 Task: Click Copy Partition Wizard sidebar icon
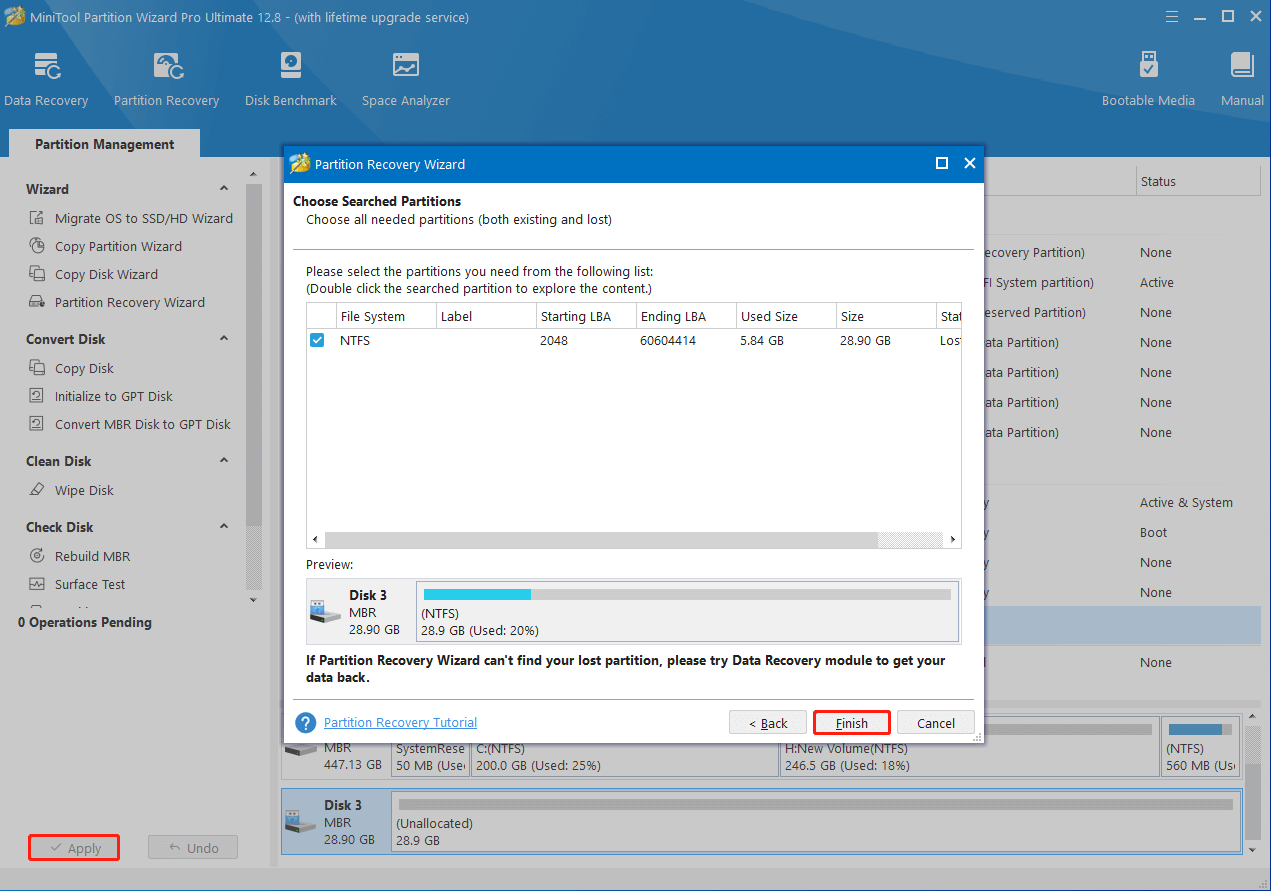click(37, 246)
